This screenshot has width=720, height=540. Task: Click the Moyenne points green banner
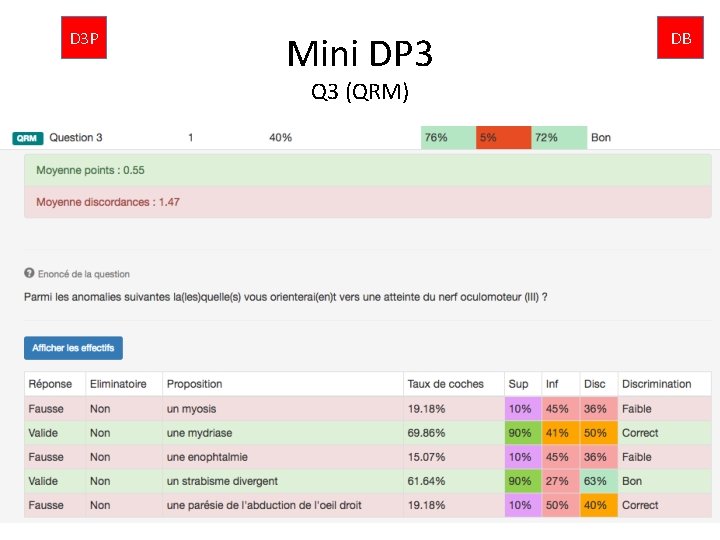point(368,170)
